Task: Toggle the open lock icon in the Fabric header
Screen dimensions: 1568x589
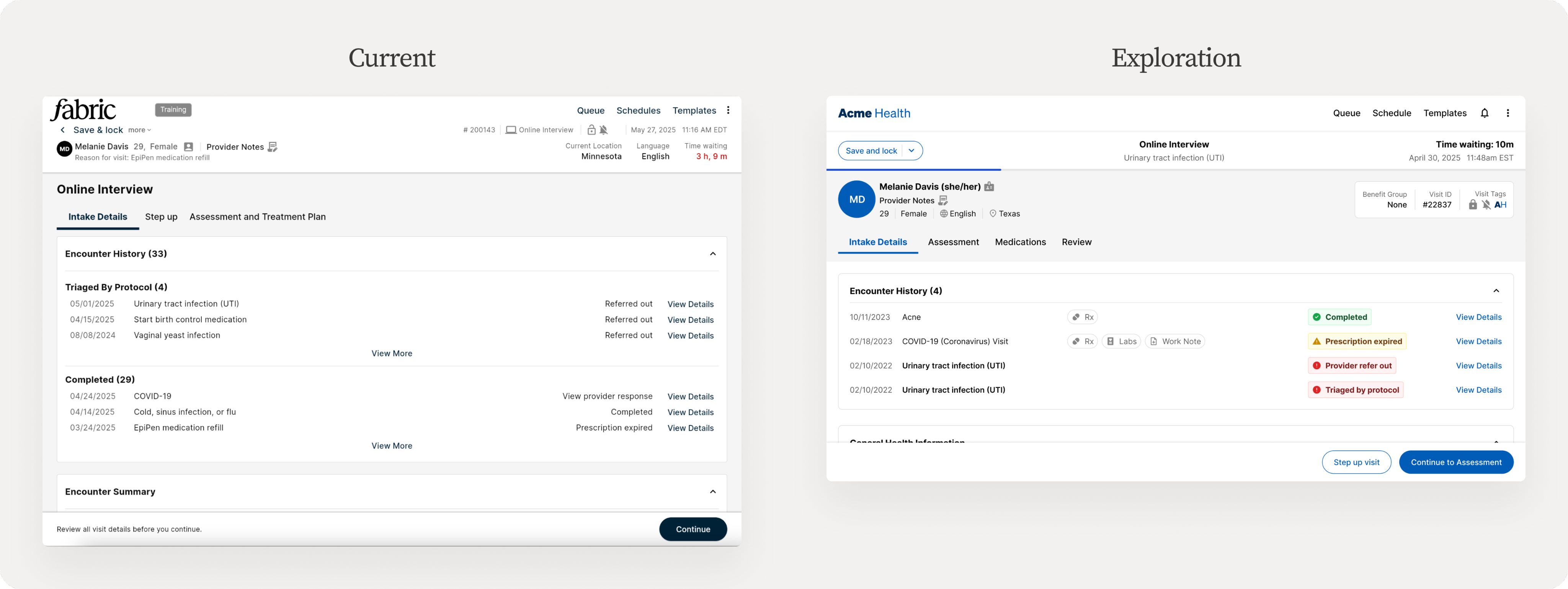Action: click(x=591, y=130)
